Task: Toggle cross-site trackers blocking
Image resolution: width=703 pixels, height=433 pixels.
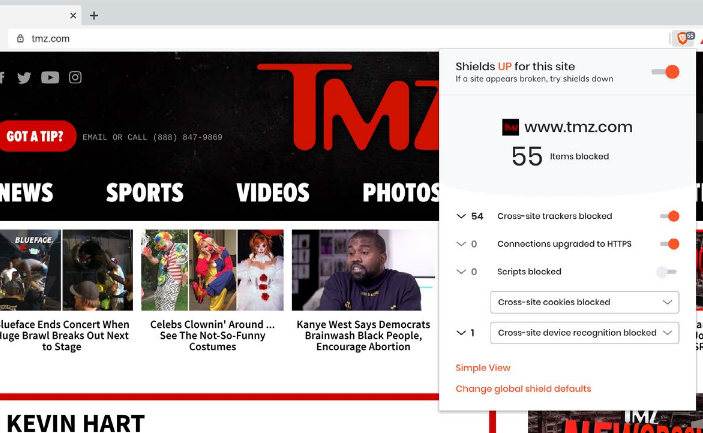Action: 669,216
